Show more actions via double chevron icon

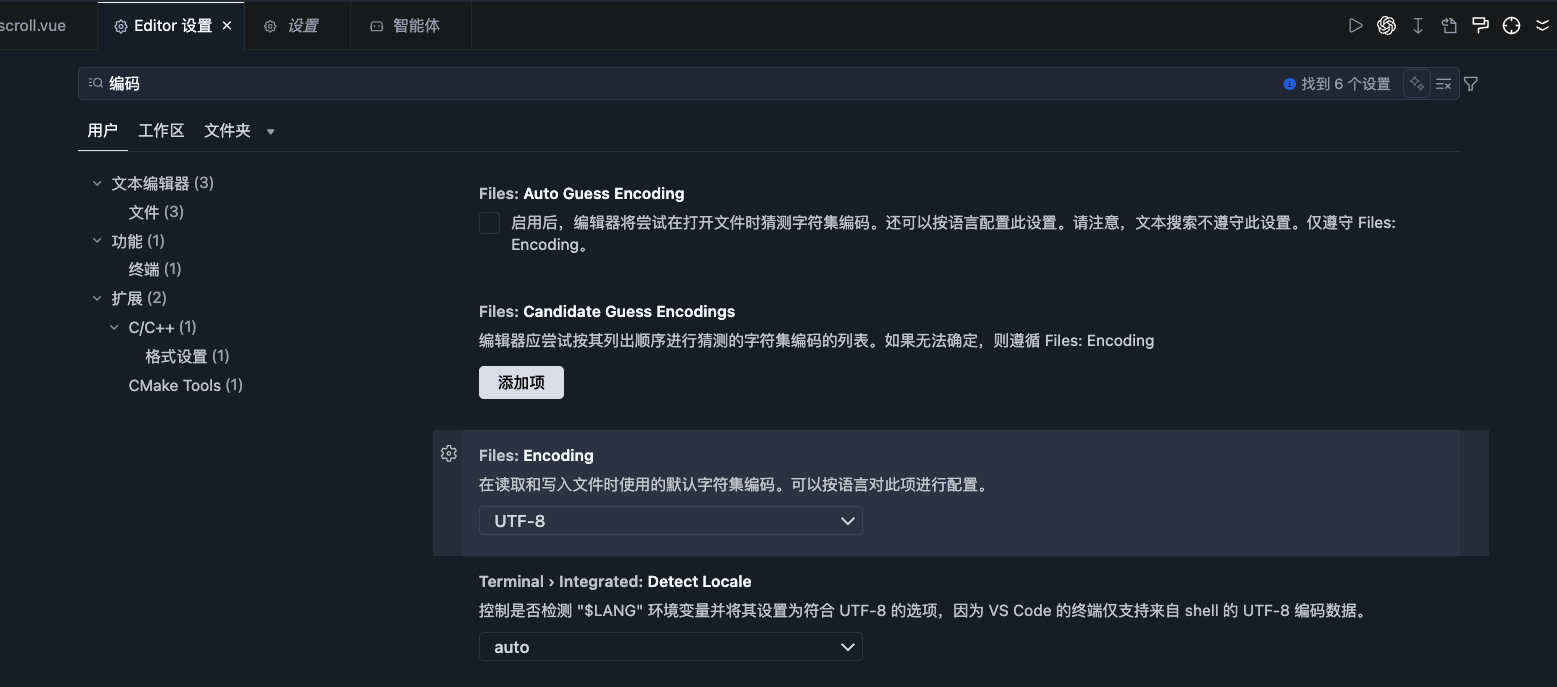point(1542,26)
